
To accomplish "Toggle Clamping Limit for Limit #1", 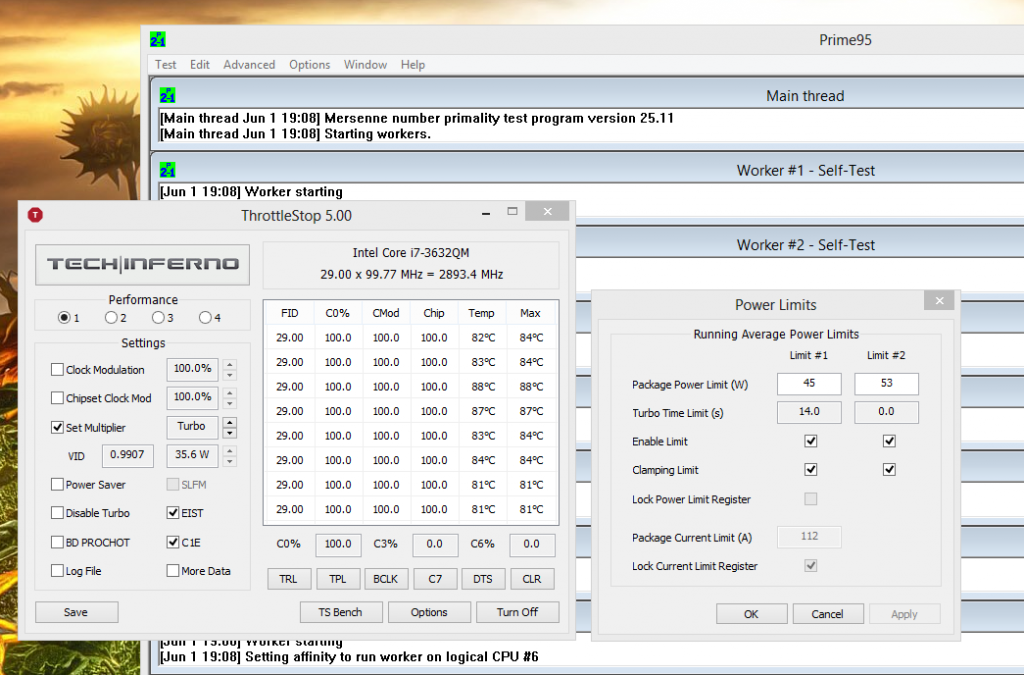I will (810, 469).
